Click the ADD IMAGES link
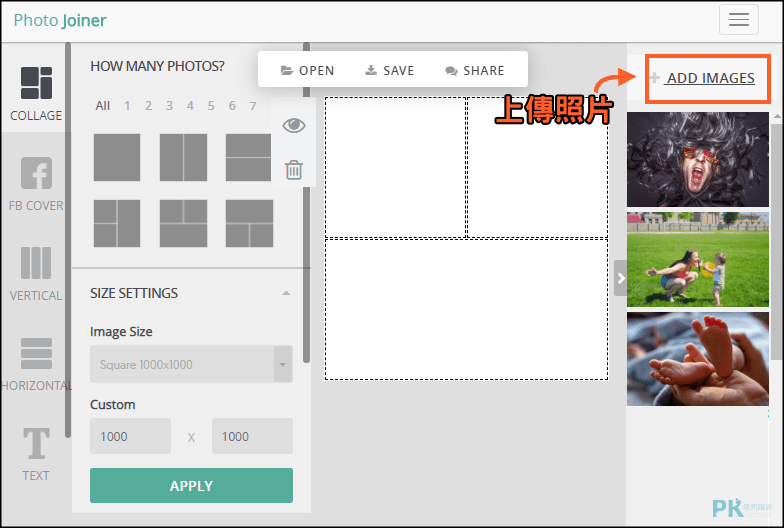784x528 pixels. point(710,78)
